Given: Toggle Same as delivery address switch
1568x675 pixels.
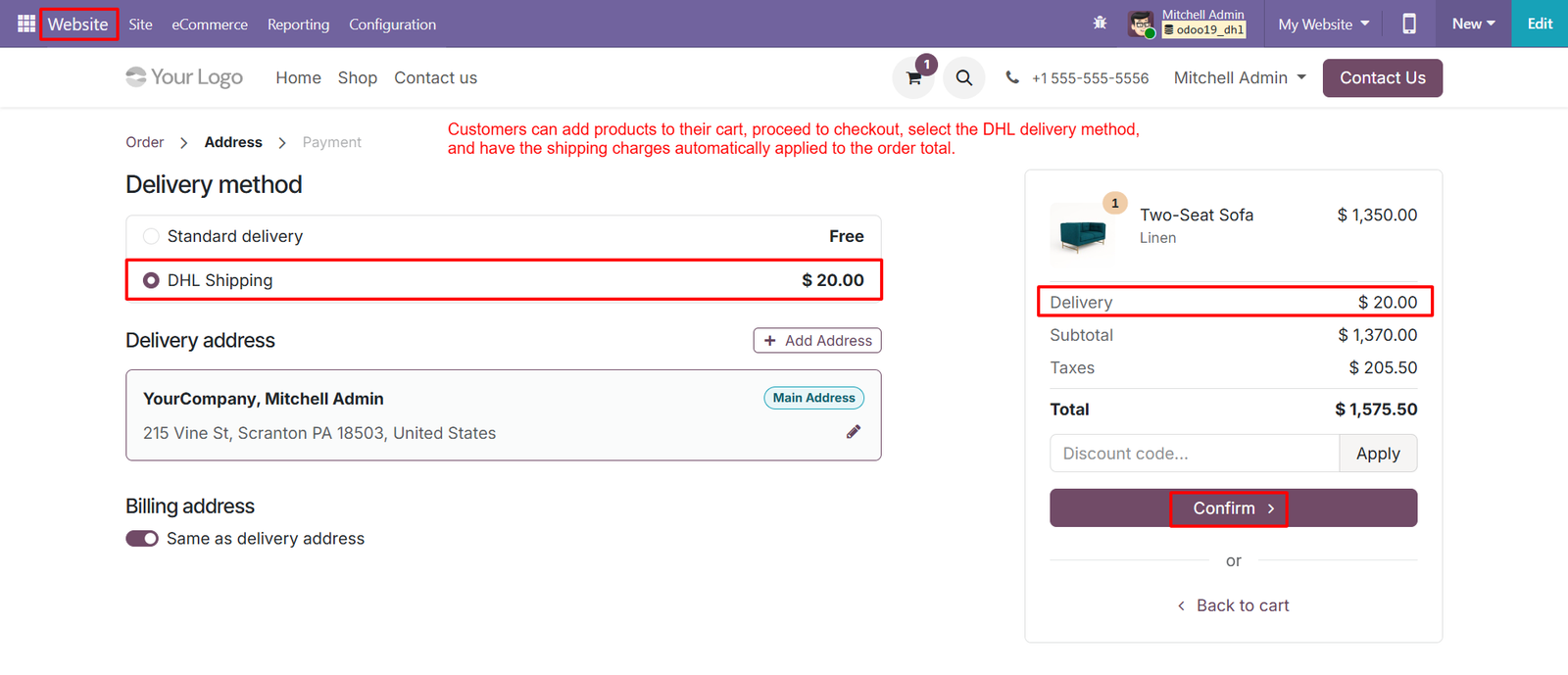Looking at the screenshot, I should [142, 539].
